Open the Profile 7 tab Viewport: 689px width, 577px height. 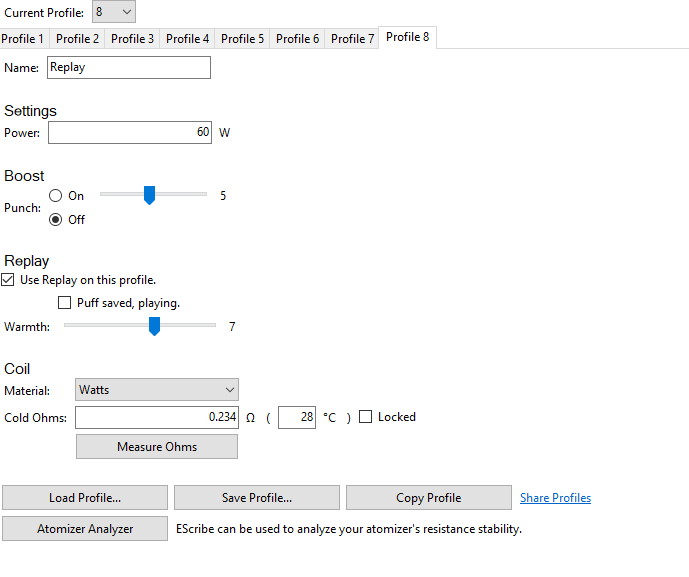(352, 39)
